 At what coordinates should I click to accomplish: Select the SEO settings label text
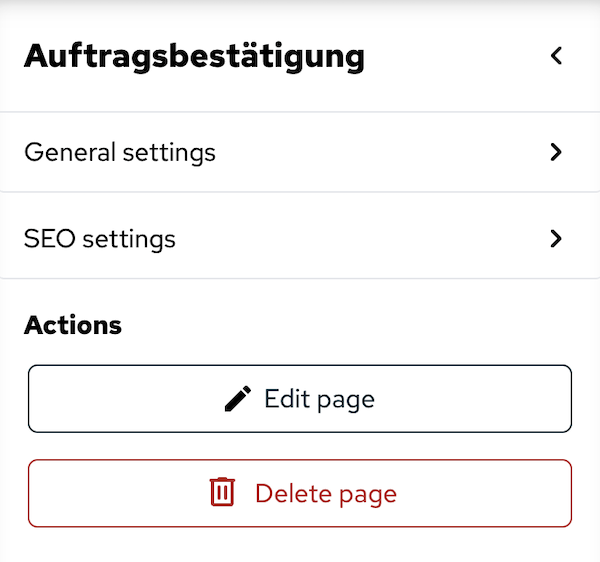[100, 239]
